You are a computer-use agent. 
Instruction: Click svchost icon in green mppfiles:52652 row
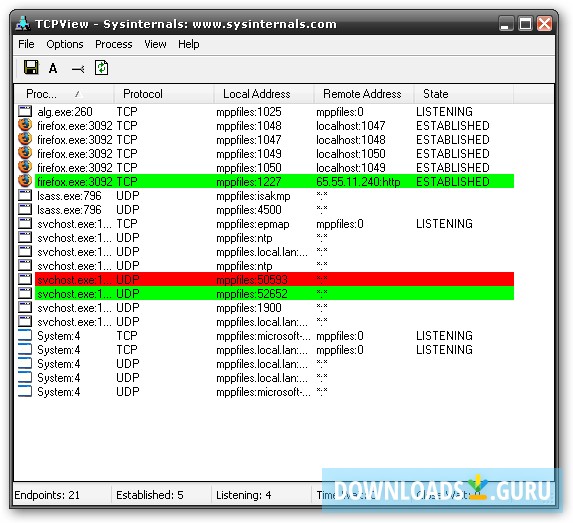coord(25,293)
